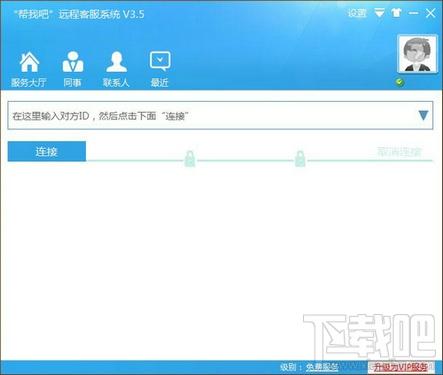
Task: Open the skin shirt icon
Action: (396, 13)
